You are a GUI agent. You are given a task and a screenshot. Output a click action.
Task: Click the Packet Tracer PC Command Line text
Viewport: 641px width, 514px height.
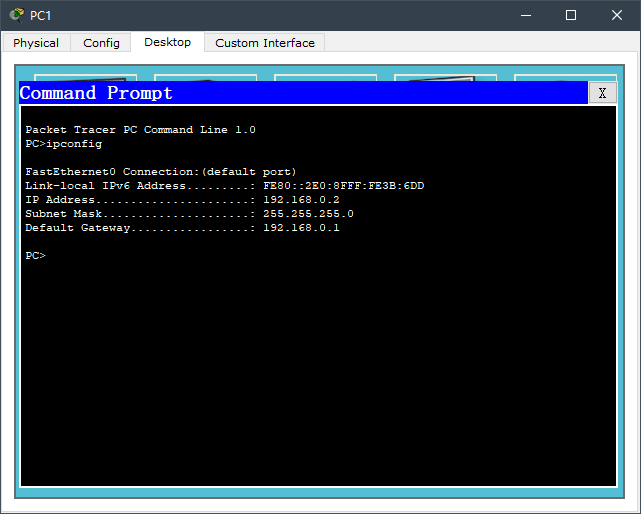click(140, 130)
